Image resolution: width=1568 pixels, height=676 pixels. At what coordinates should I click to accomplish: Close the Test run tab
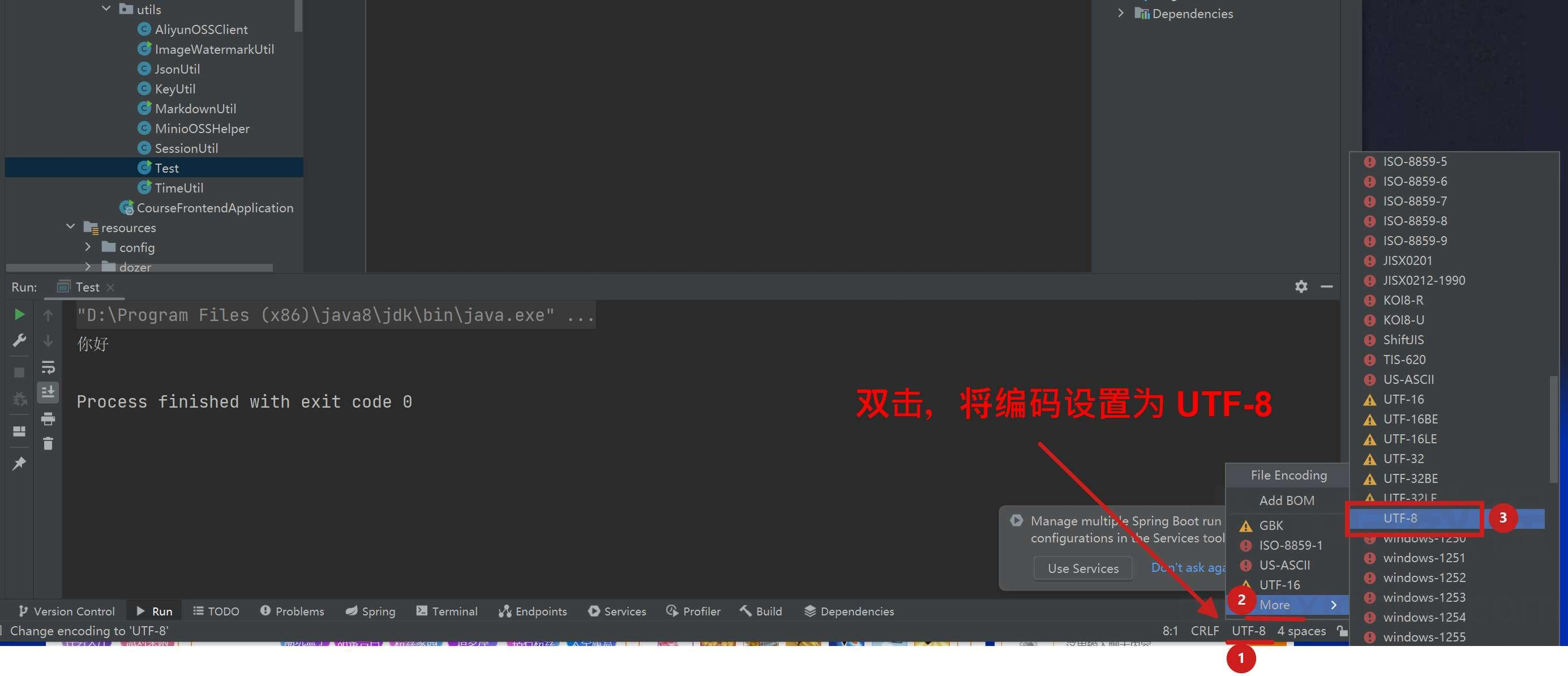[110, 288]
